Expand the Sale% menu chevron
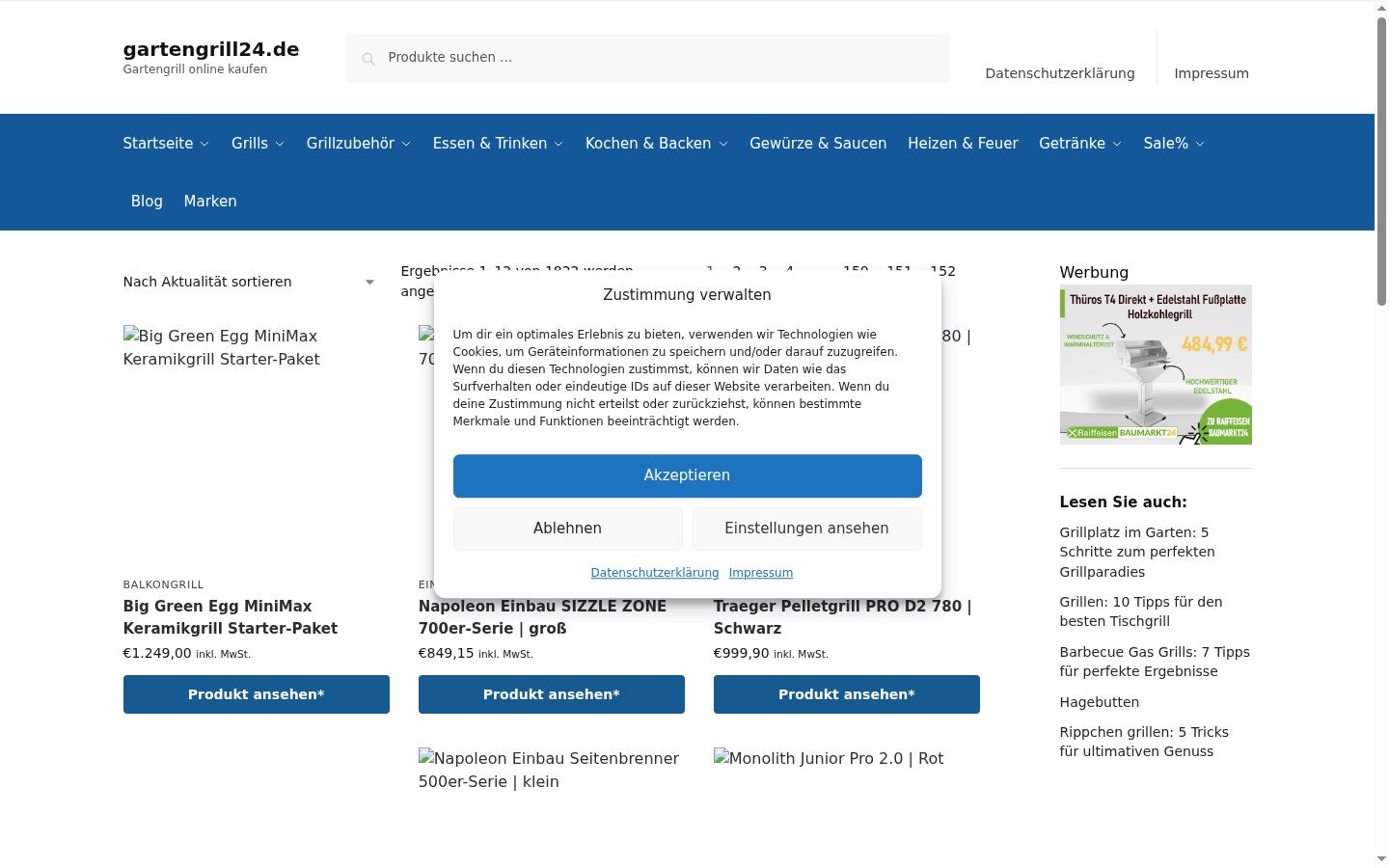The height and width of the screenshot is (868, 1389). [1200, 144]
